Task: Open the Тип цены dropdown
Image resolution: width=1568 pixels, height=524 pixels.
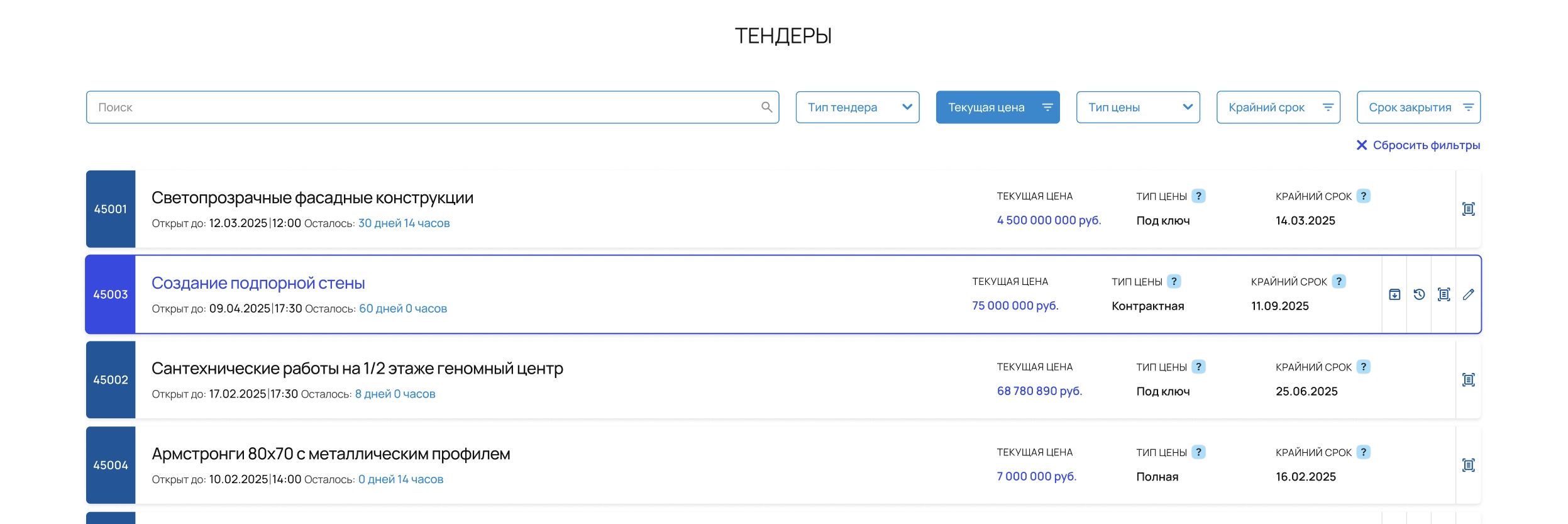Action: 1137,107
